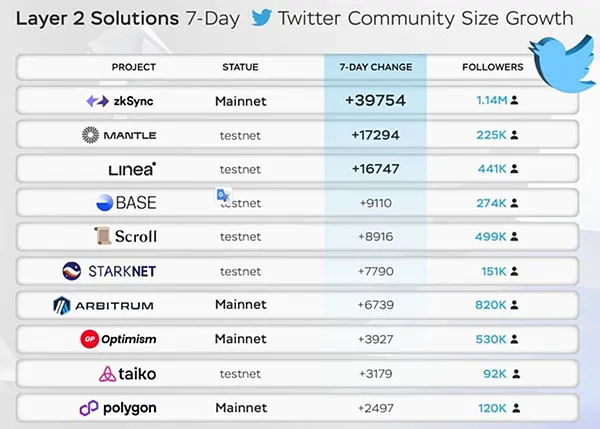600x429 pixels.
Task: Click the follower person icon beside 820K
Action: pyautogui.click(x=514, y=305)
